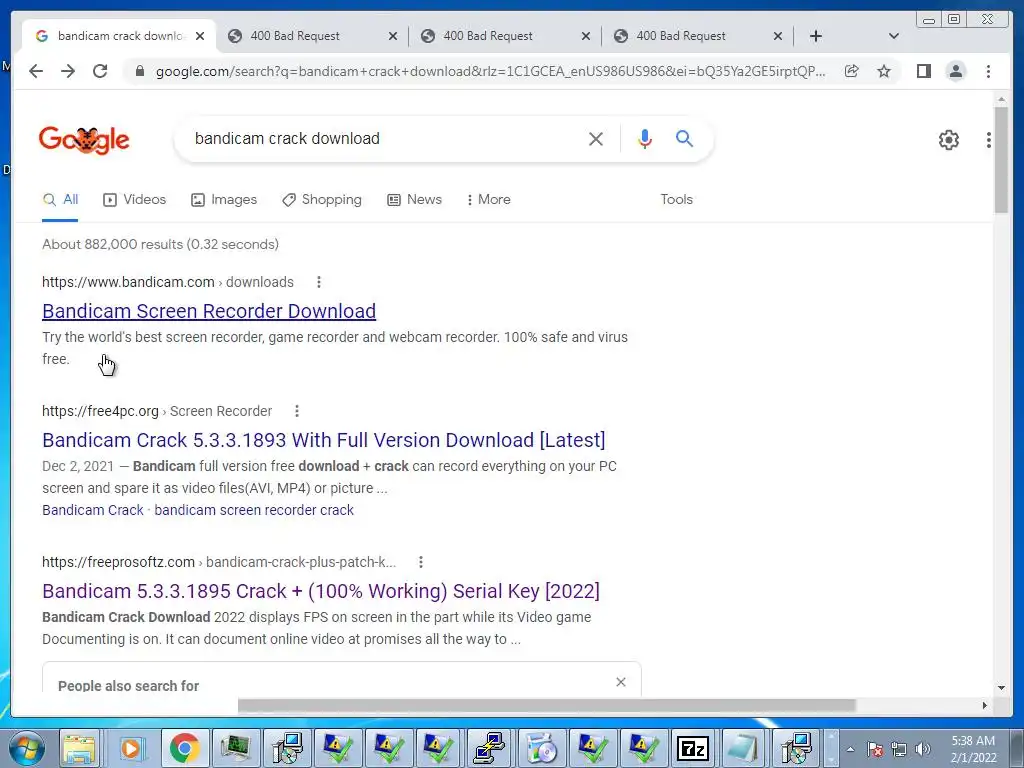The width and height of the screenshot is (1024, 768).
Task: Show hidden system tray icons
Action: click(850, 749)
